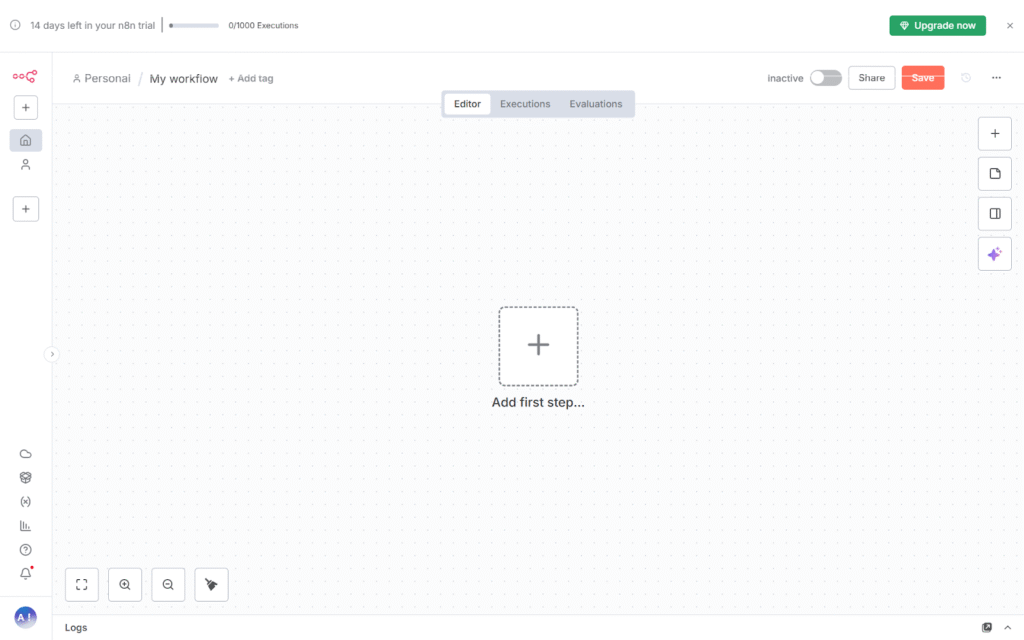Click the n8n logo icon

point(25,76)
